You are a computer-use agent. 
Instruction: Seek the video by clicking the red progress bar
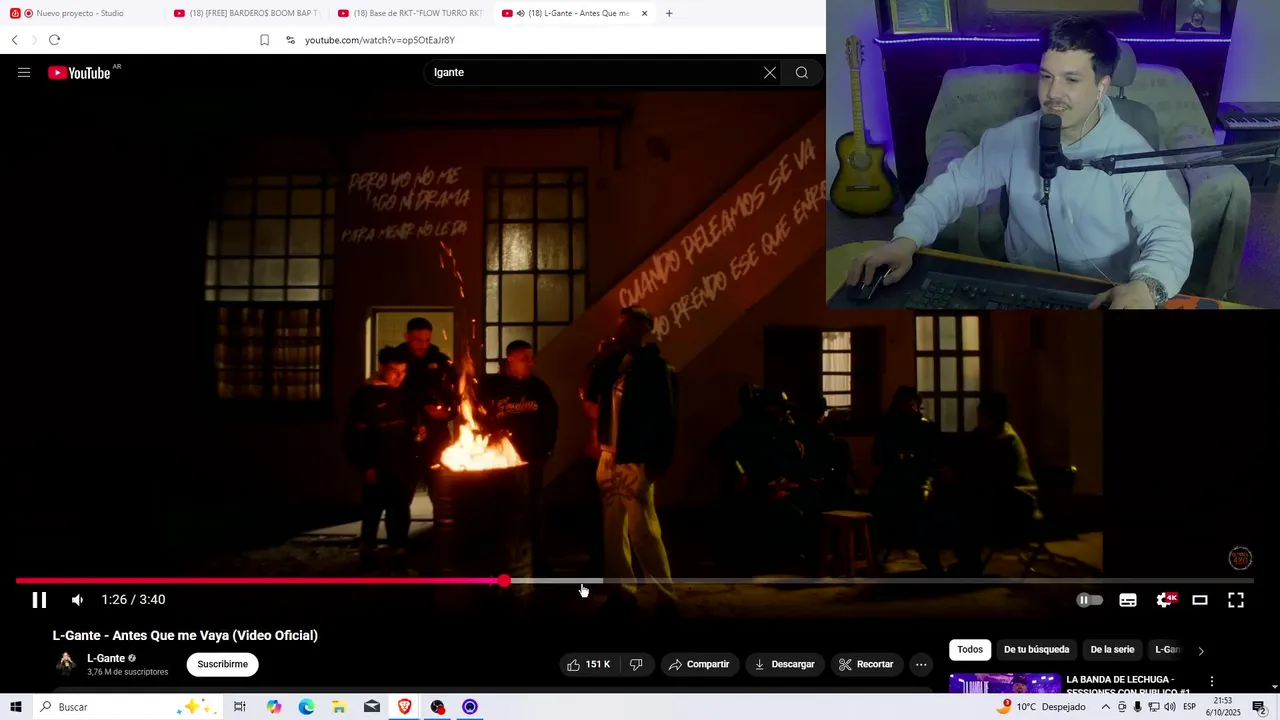click(x=260, y=580)
